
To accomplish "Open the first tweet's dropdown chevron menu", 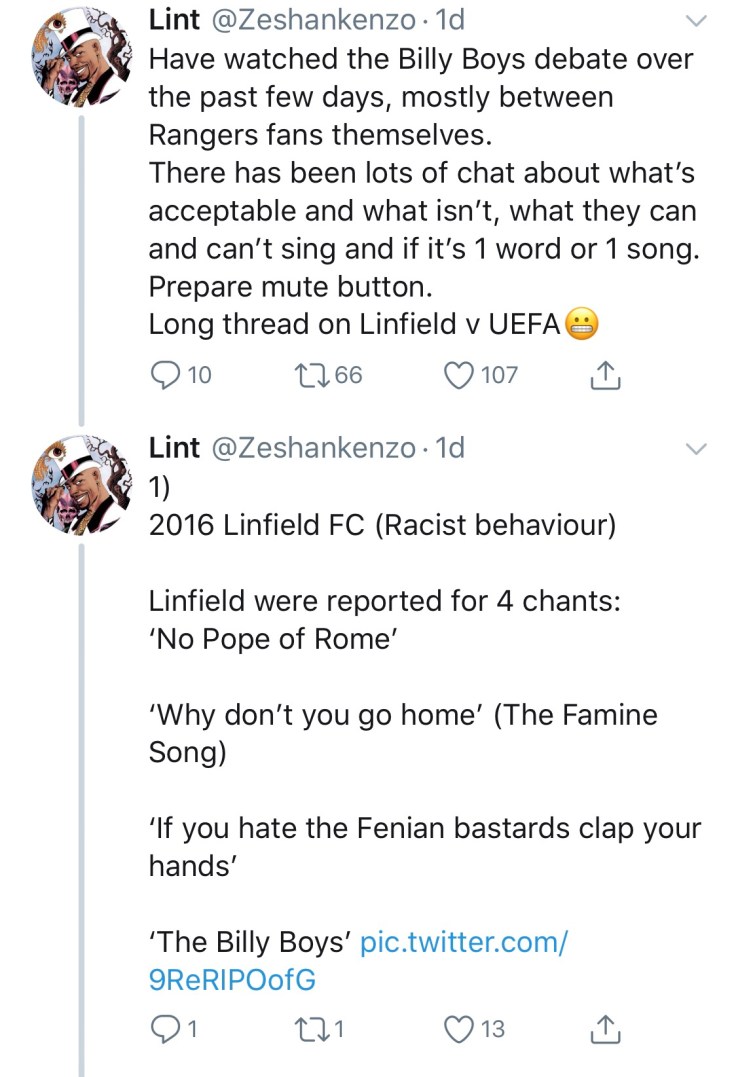I will point(697,21).
